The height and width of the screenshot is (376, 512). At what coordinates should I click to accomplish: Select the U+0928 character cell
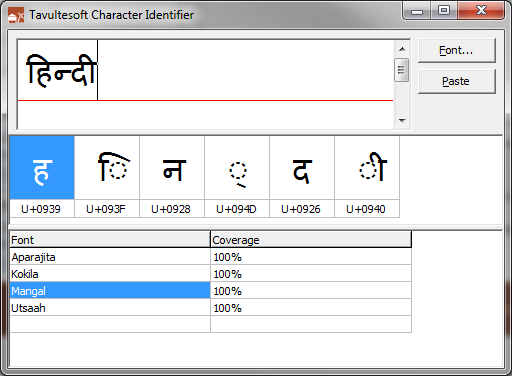[x=172, y=177]
